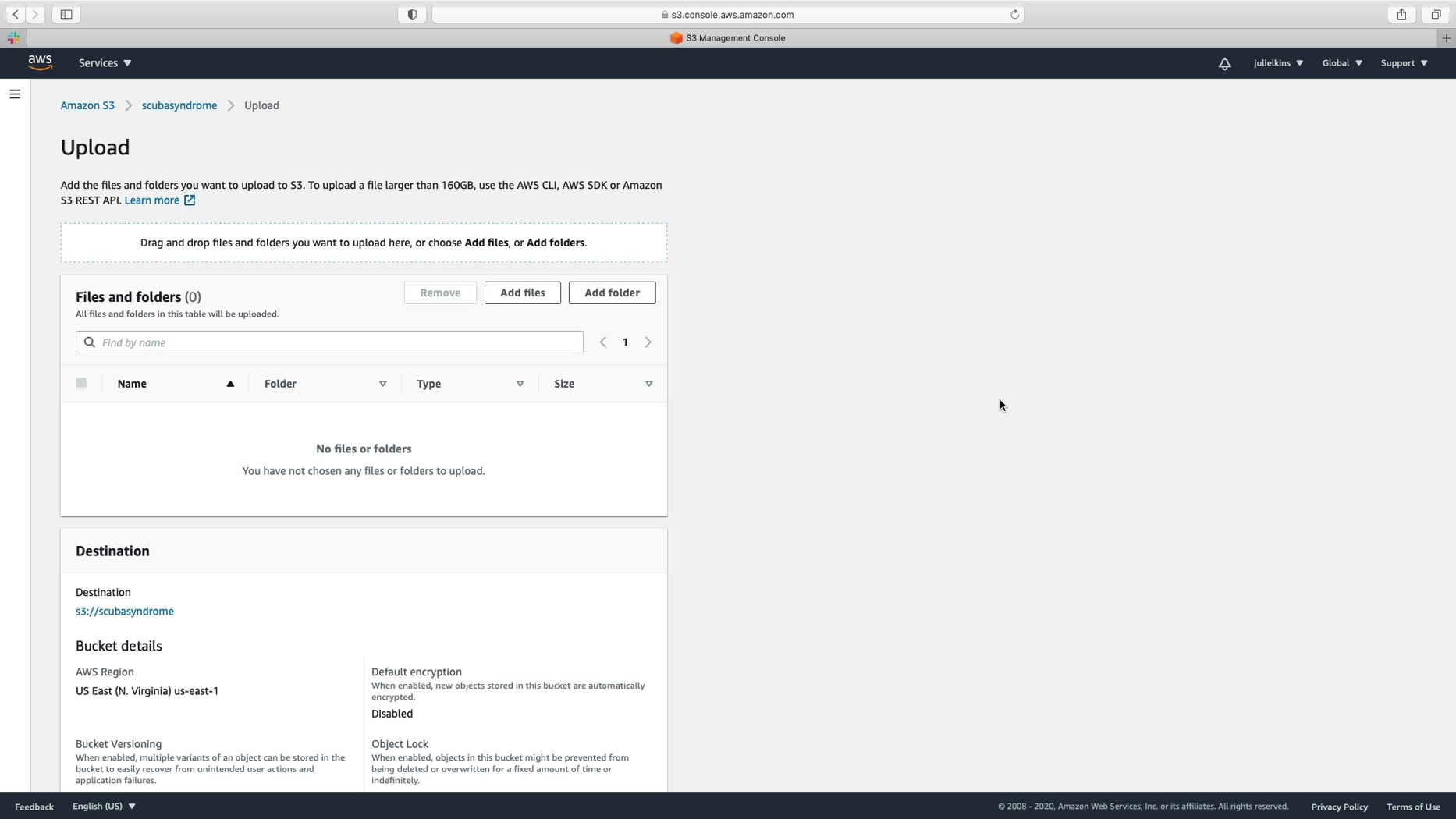Open the Support dropdown menu

[1404, 63]
